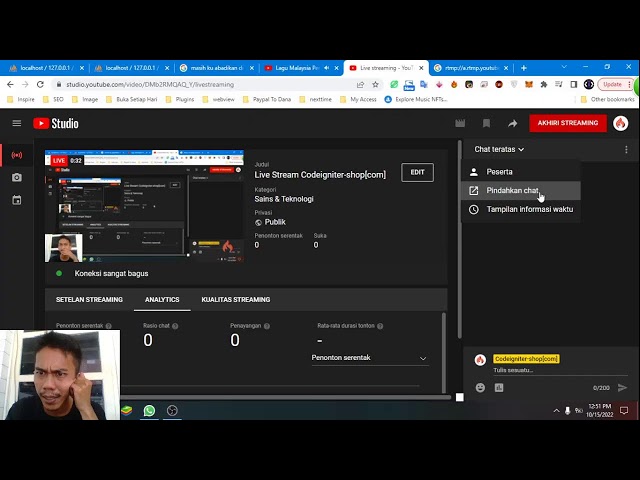
Task: Open Other bookmarks folder
Action: pyautogui.click(x=608, y=99)
